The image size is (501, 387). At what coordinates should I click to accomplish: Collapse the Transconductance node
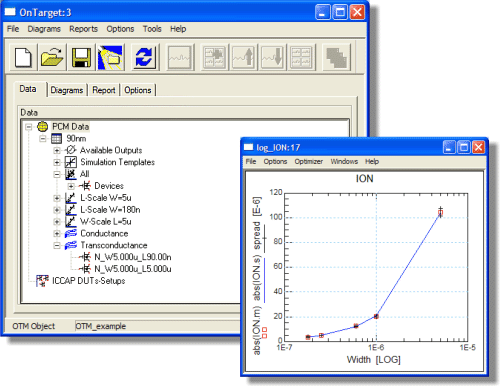57,246
